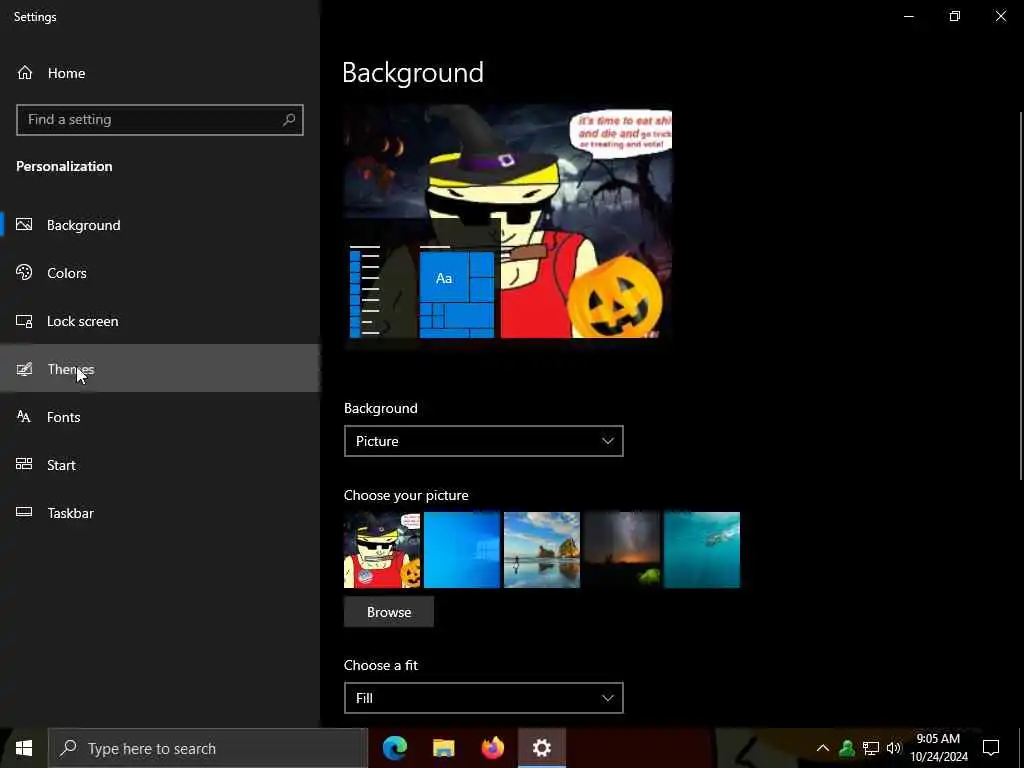The height and width of the screenshot is (768, 1024).
Task: Click the Background picture icon in sidebar
Action: (24, 225)
